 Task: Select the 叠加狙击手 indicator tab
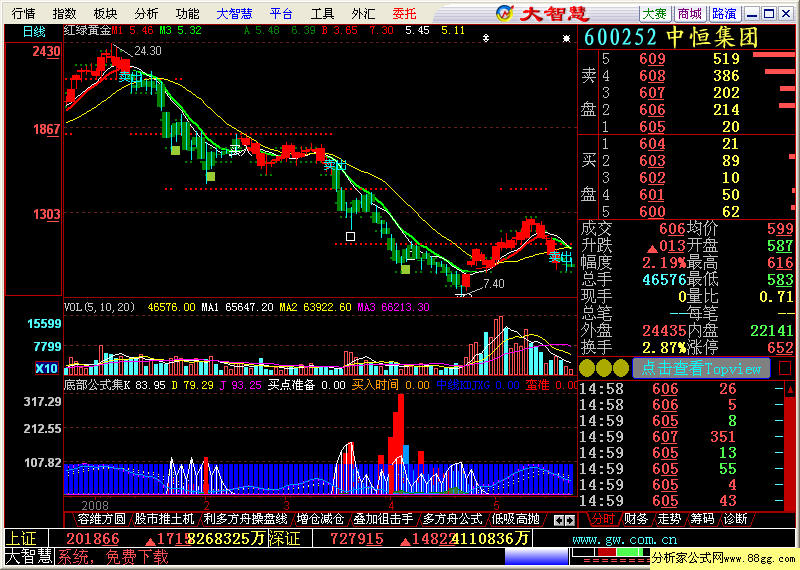tap(384, 519)
